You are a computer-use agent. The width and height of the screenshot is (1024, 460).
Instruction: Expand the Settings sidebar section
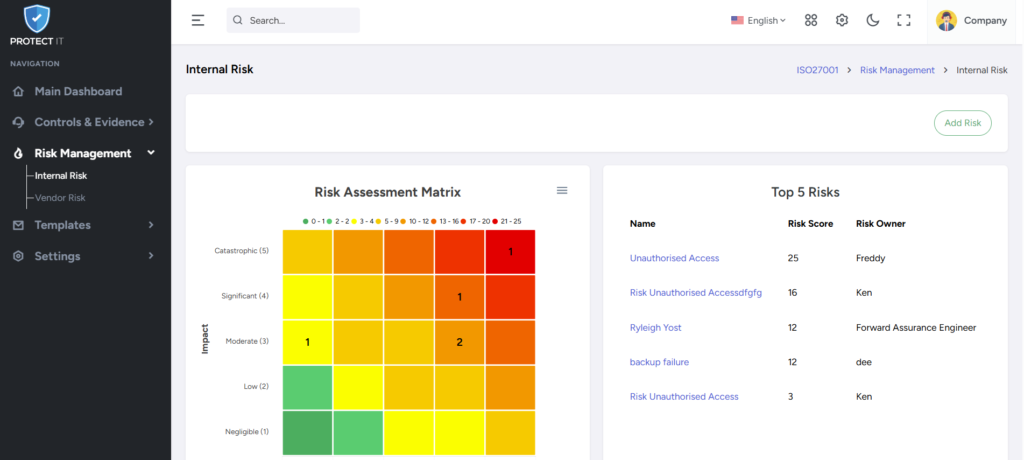[84, 256]
